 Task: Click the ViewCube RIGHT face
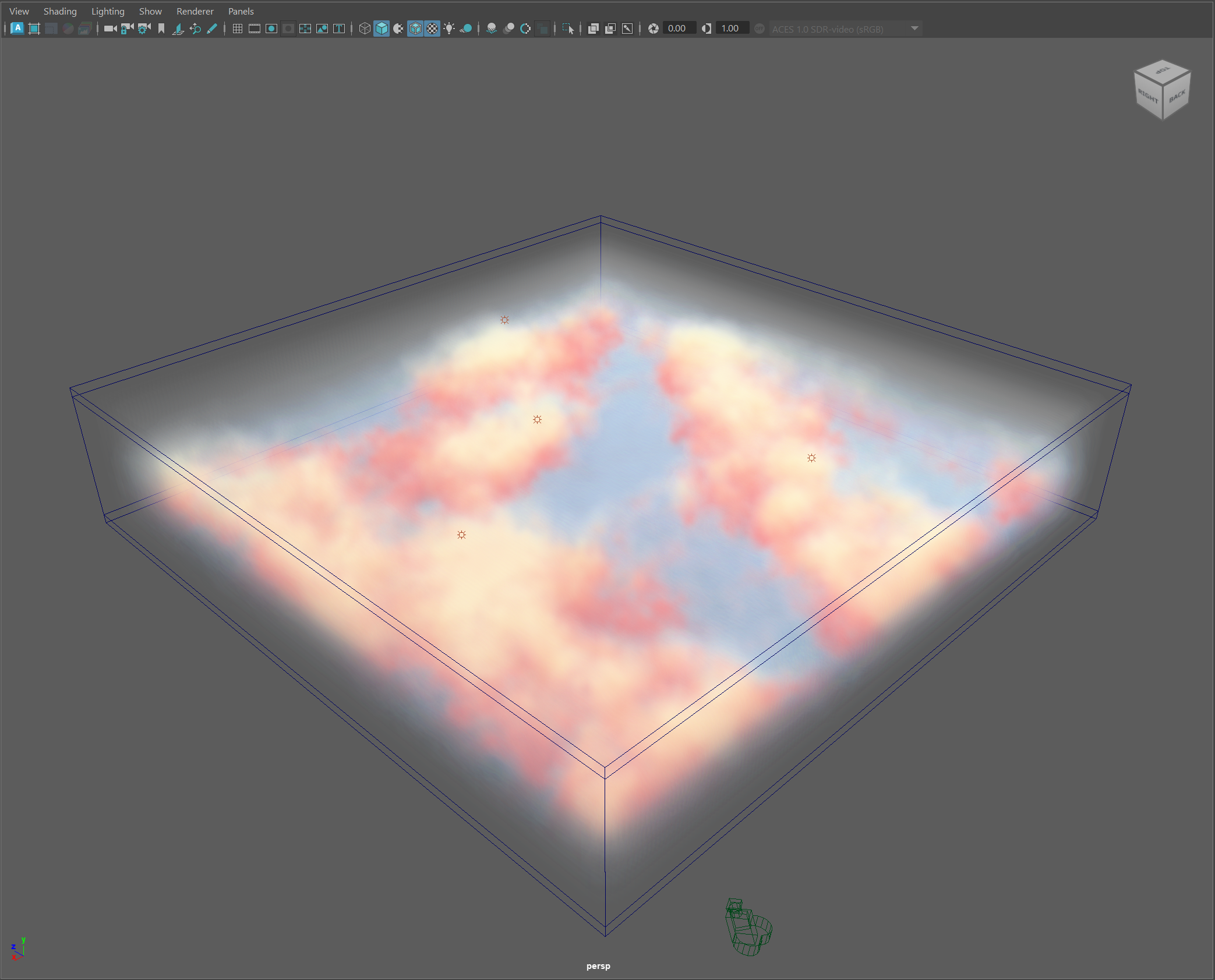pyautogui.click(x=1148, y=96)
